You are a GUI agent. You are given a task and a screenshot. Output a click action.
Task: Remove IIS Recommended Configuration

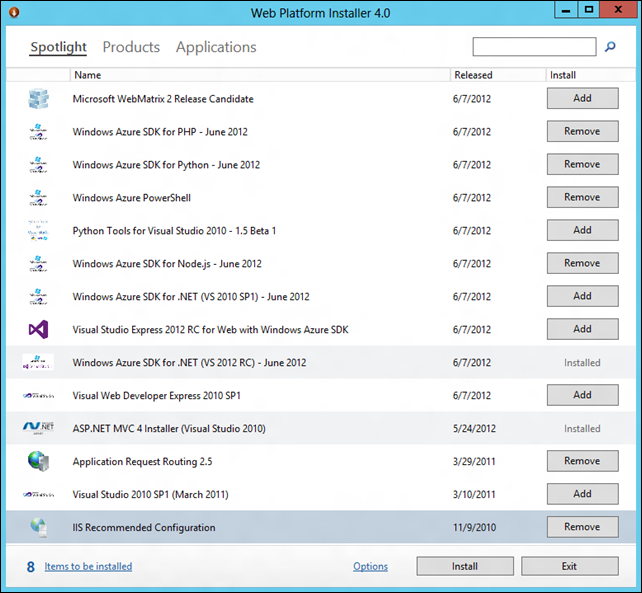click(x=583, y=527)
